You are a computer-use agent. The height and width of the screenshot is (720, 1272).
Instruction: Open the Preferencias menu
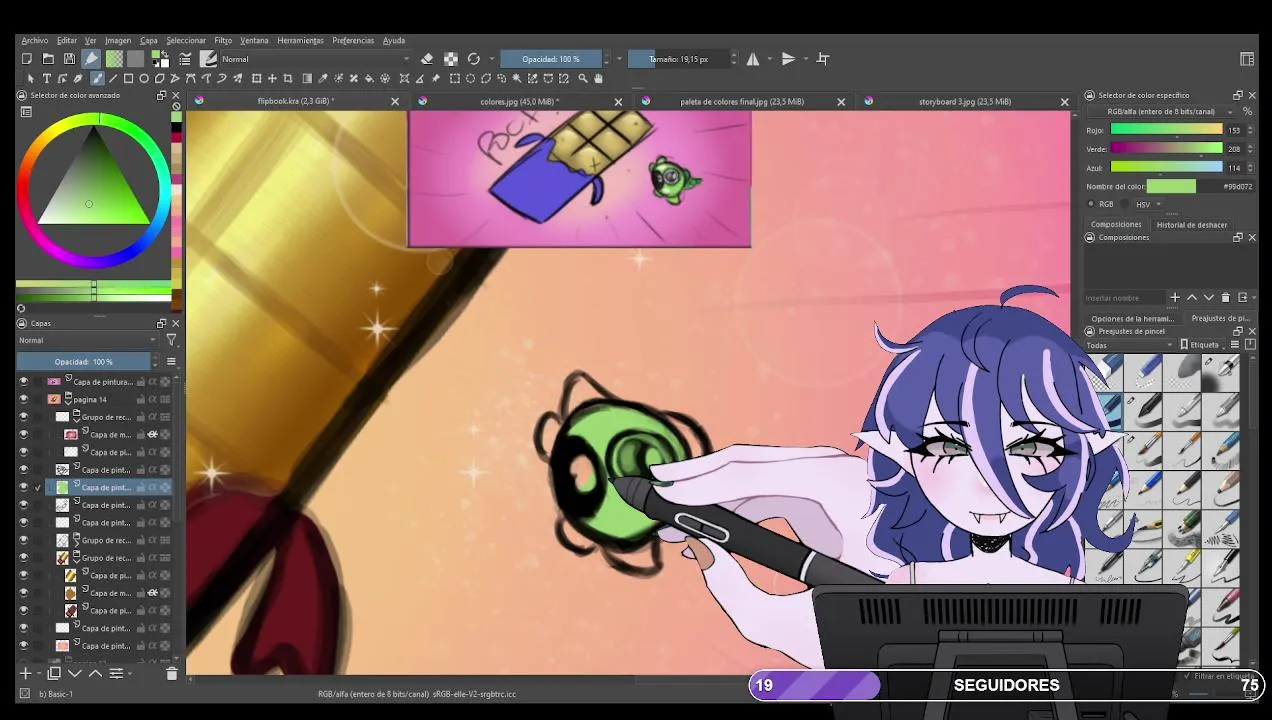tap(353, 41)
